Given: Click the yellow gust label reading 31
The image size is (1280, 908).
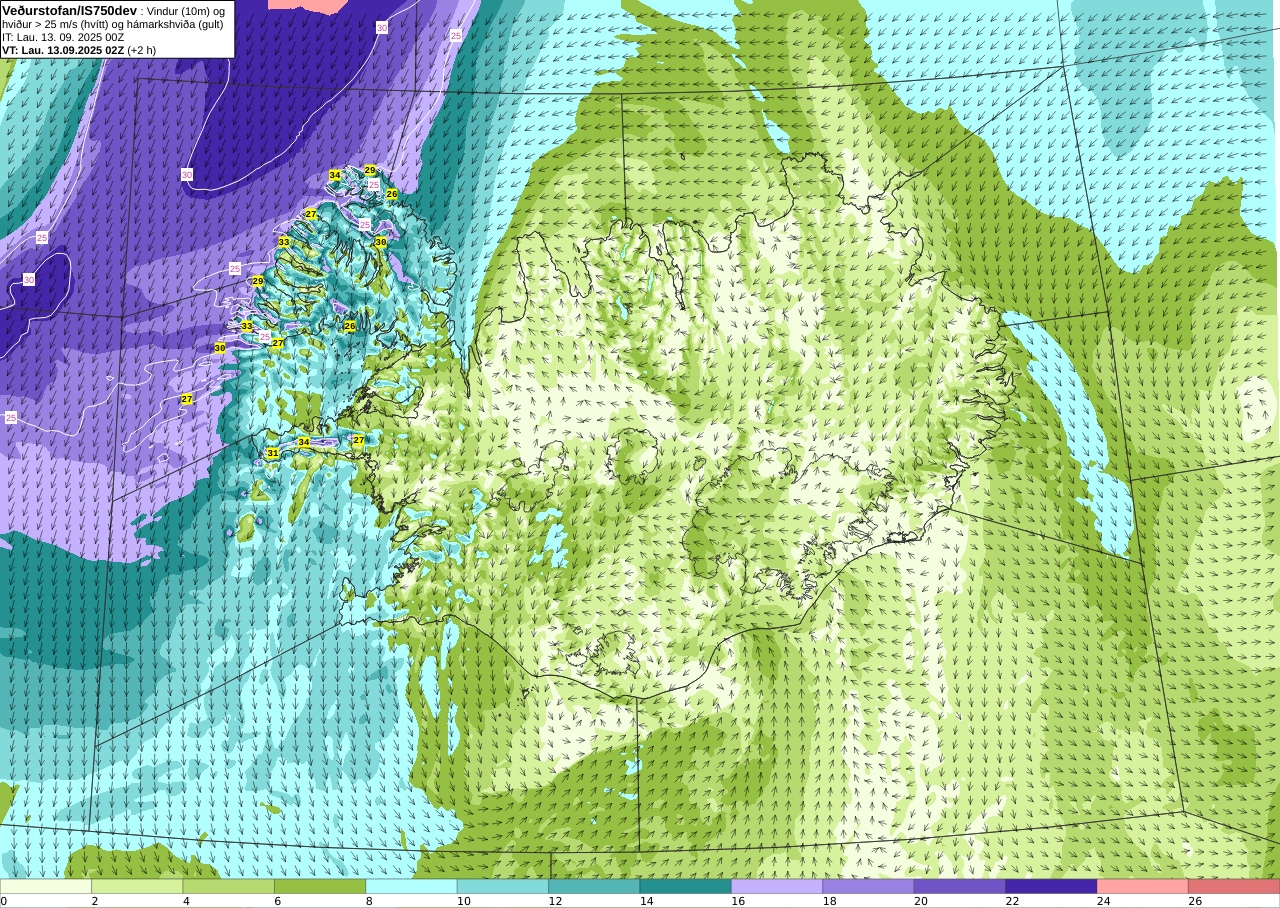Looking at the screenshot, I should click(273, 453).
